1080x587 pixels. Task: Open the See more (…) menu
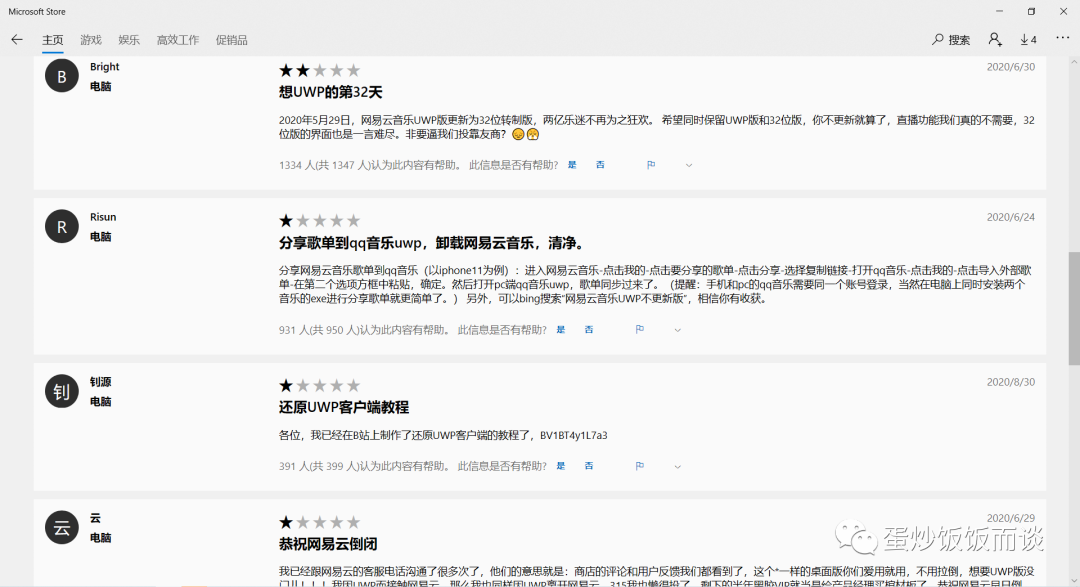click(x=1062, y=39)
